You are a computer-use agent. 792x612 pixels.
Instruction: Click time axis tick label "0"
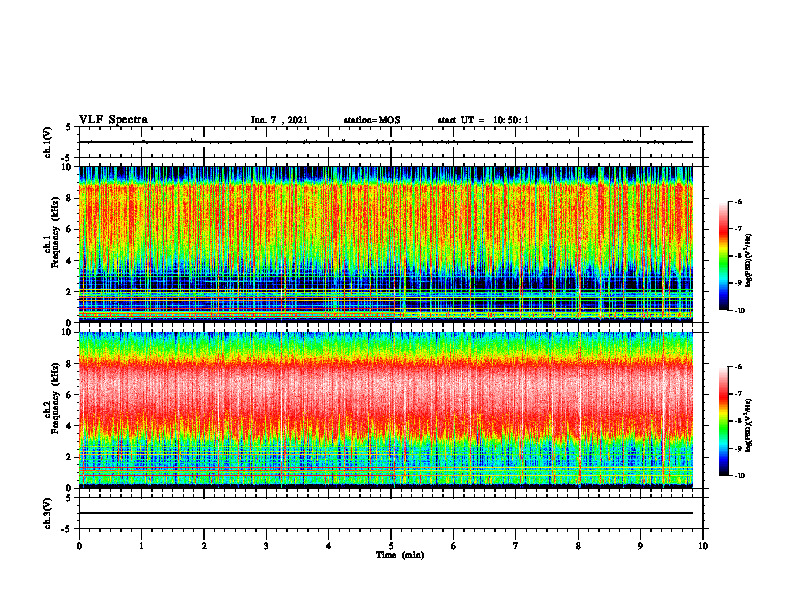(x=79, y=546)
